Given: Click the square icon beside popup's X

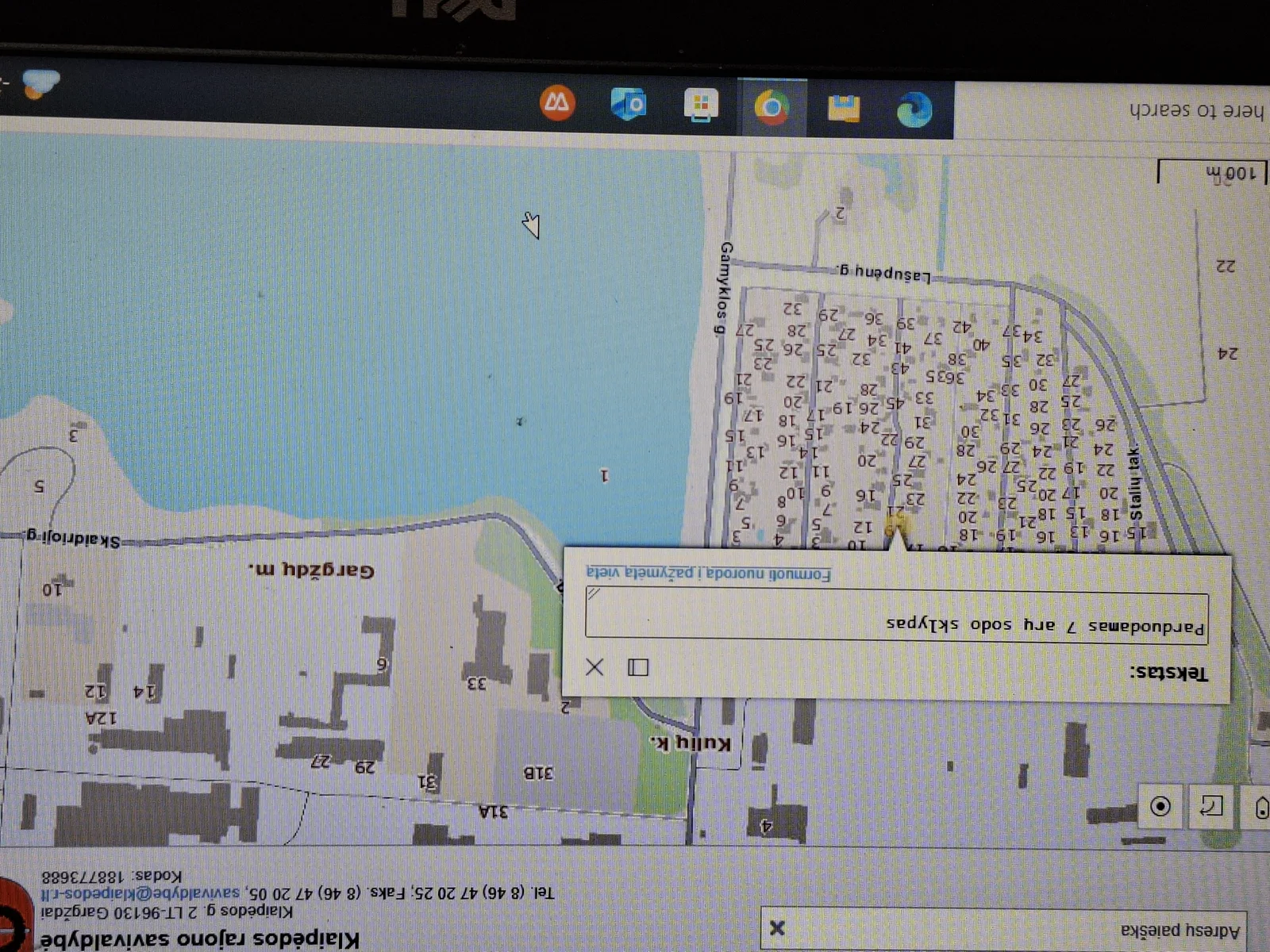Looking at the screenshot, I should point(638,667).
